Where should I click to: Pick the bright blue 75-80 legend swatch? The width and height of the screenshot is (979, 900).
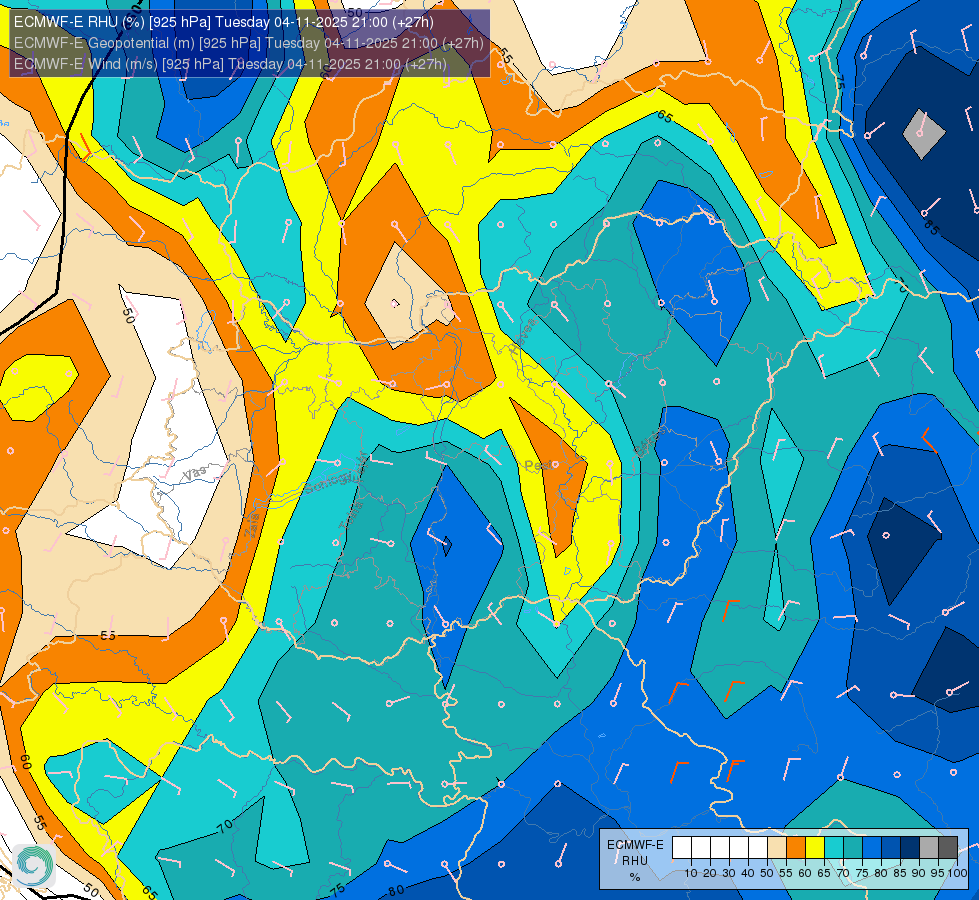(872, 848)
